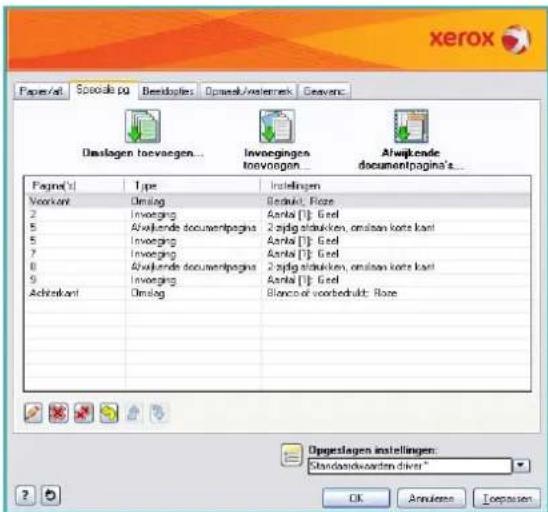Click the Standaardwaarden driver combo field
This screenshot has height=512, width=548.
point(410,466)
